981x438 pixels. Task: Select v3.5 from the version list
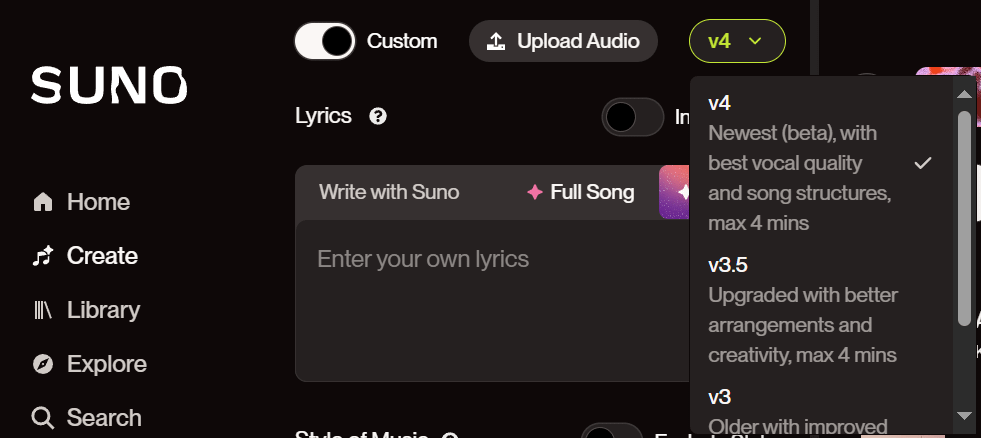(802, 310)
